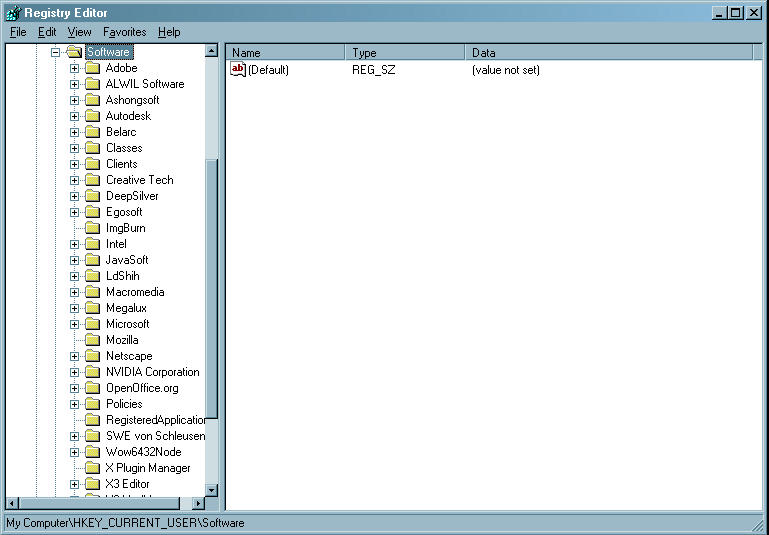
Task: Sort values by the Name column header
Action: click(285, 52)
